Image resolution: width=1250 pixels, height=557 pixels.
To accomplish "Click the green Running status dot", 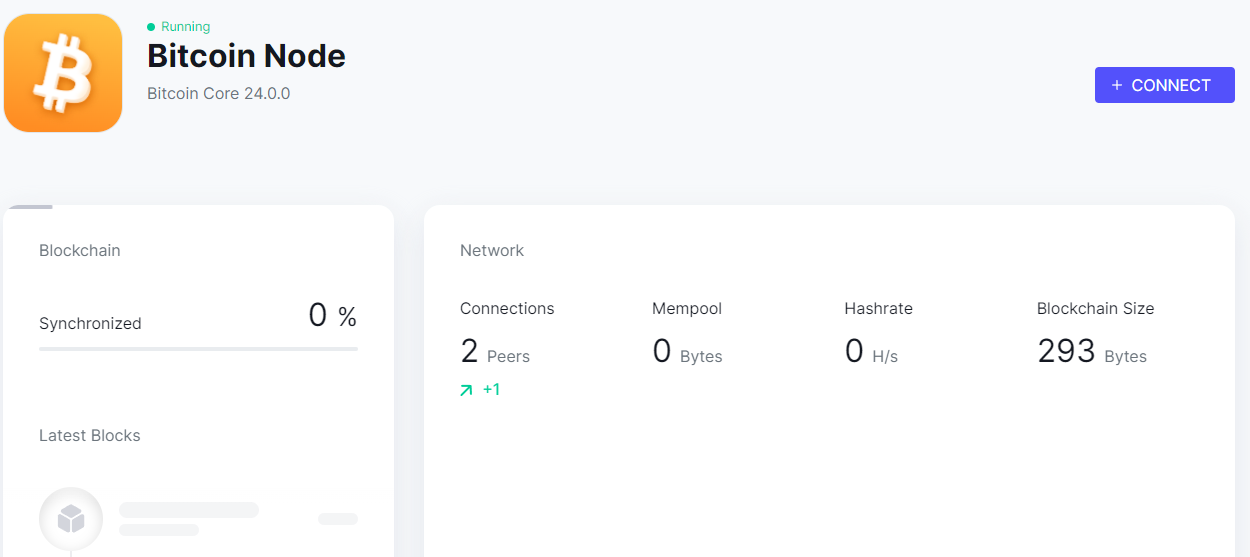I will click(x=151, y=27).
